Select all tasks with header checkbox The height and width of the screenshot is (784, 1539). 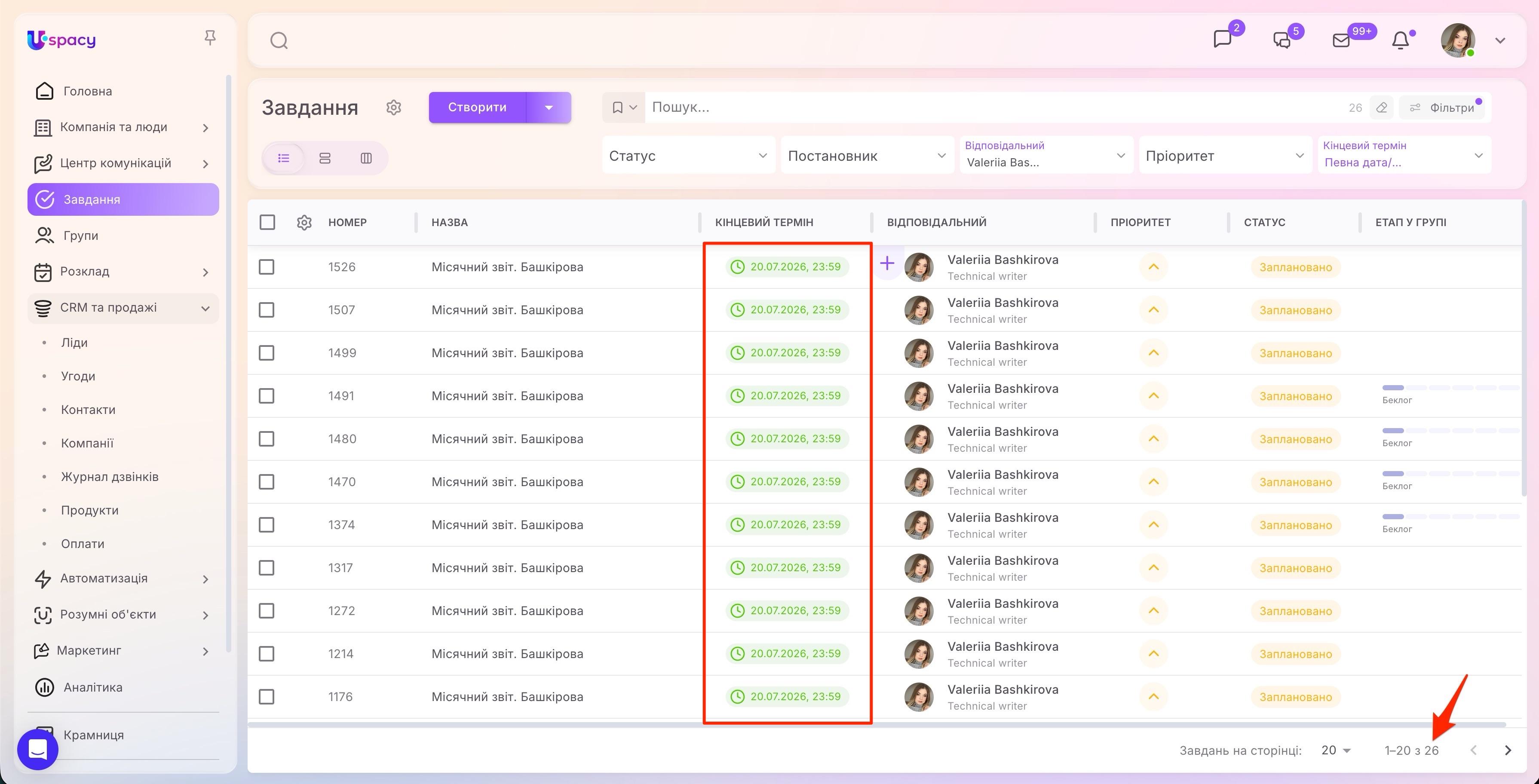(267, 222)
